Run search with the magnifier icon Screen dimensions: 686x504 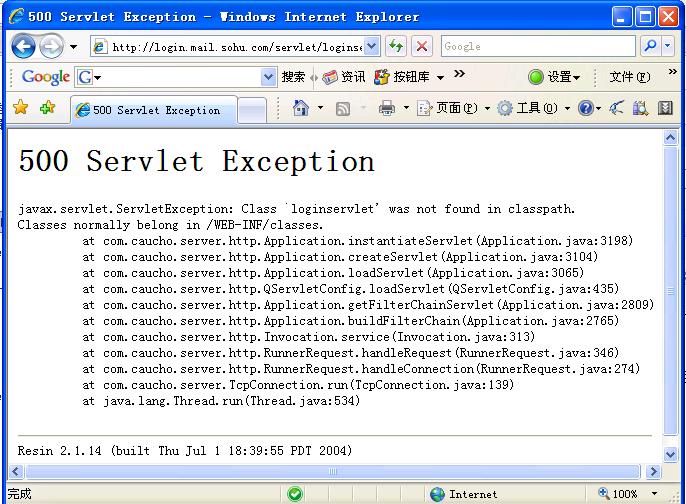[651, 46]
